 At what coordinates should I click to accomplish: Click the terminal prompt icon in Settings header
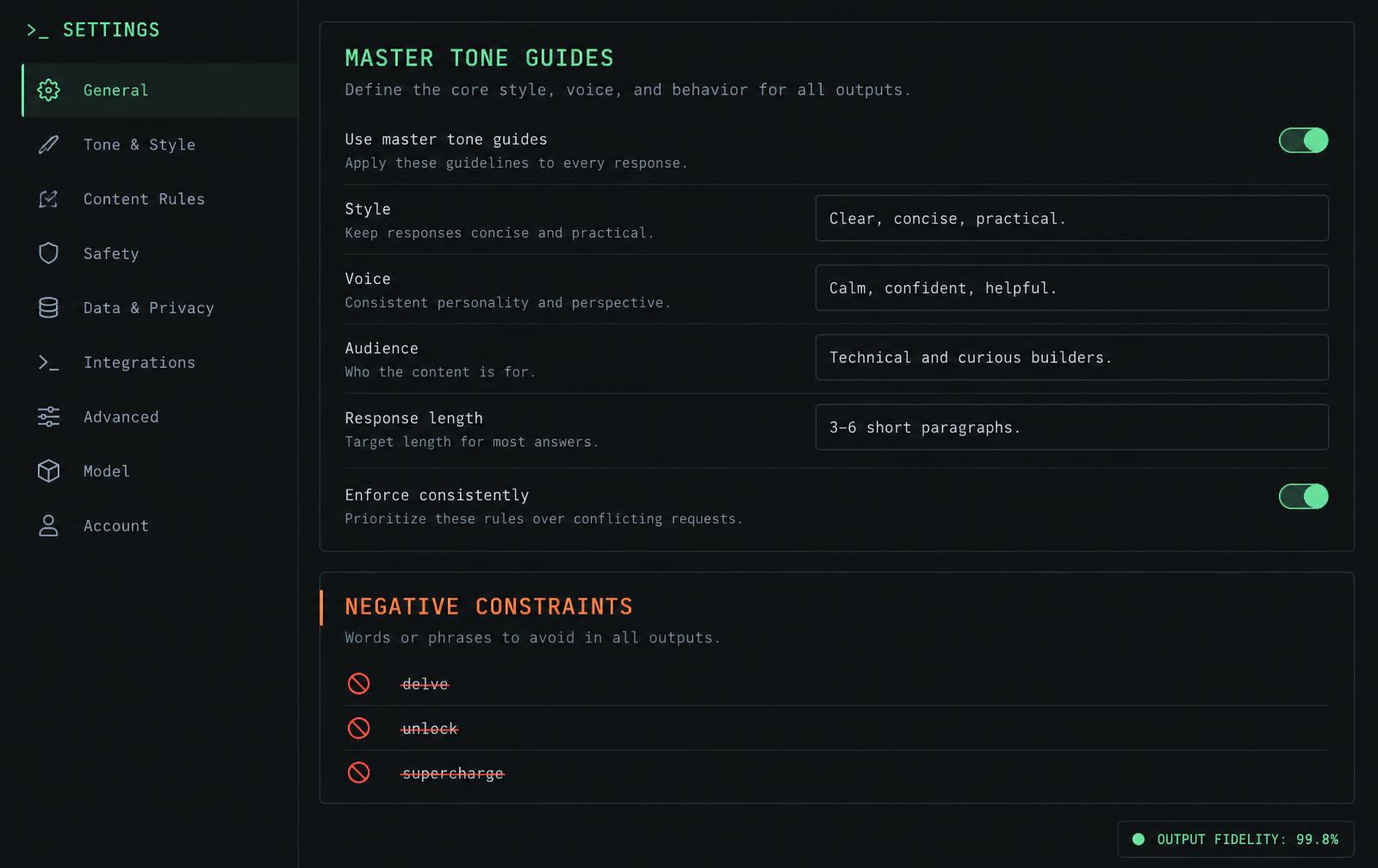click(37, 30)
